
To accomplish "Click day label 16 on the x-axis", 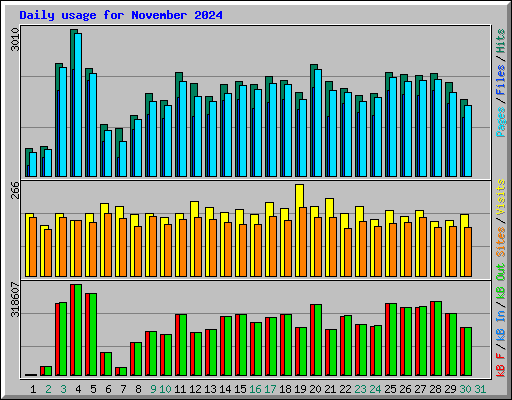I will tap(255, 389).
